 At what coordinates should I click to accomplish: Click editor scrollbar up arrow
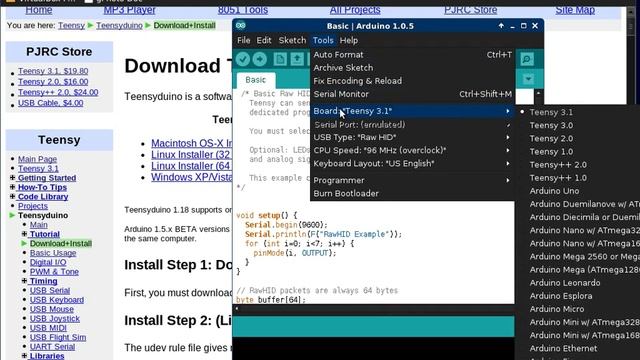pyautogui.click(x=538, y=93)
